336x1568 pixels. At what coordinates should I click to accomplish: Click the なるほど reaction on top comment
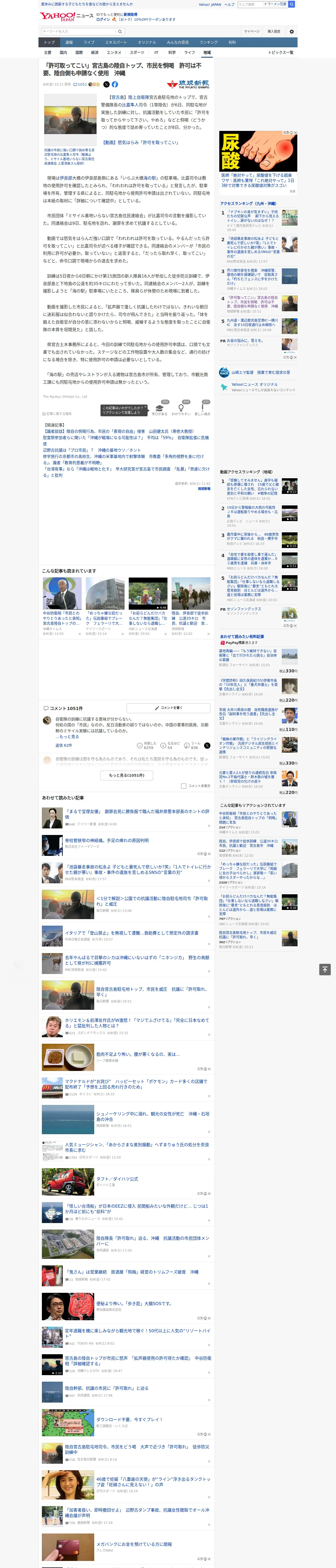pyautogui.click(x=164, y=746)
